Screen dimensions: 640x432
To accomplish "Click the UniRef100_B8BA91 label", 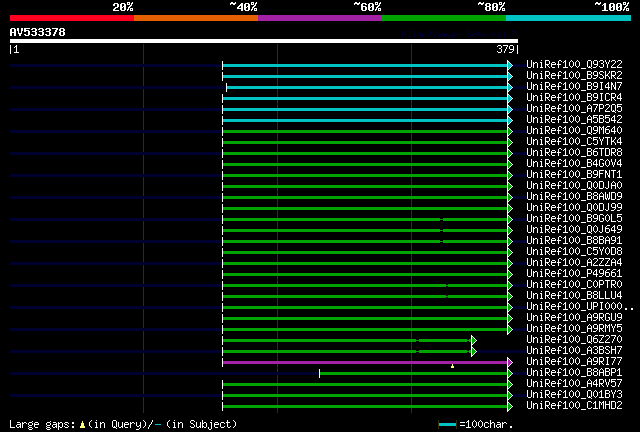I will tap(574, 240).
